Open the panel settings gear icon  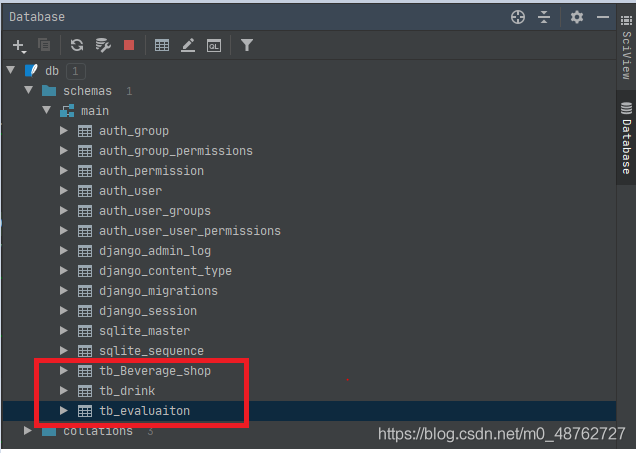(x=577, y=17)
